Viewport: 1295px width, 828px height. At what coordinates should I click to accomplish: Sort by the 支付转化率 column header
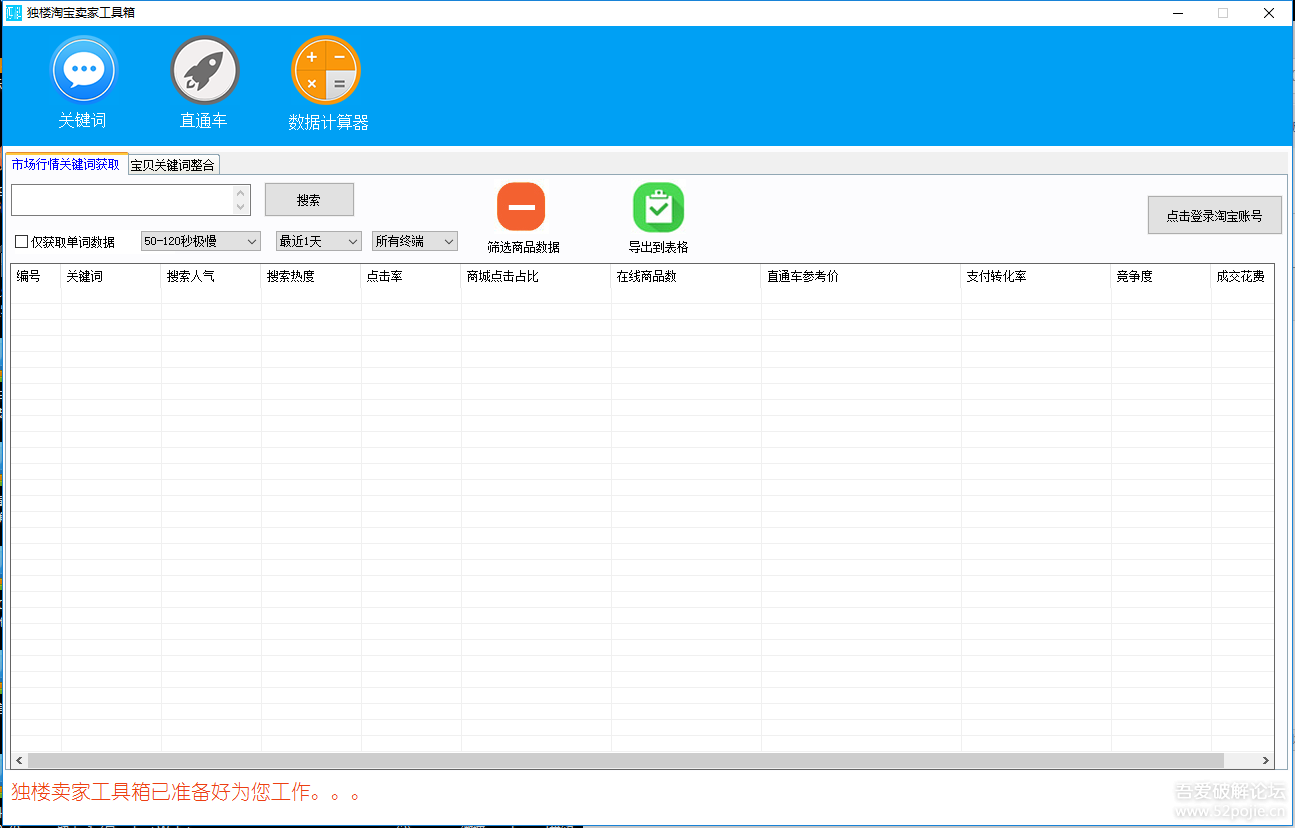click(x=1036, y=276)
